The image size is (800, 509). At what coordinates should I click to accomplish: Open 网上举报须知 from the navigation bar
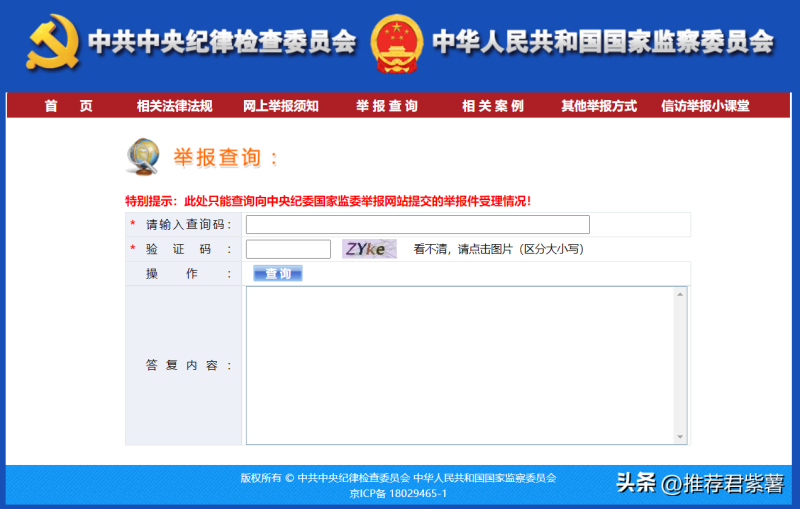pyautogui.click(x=281, y=106)
